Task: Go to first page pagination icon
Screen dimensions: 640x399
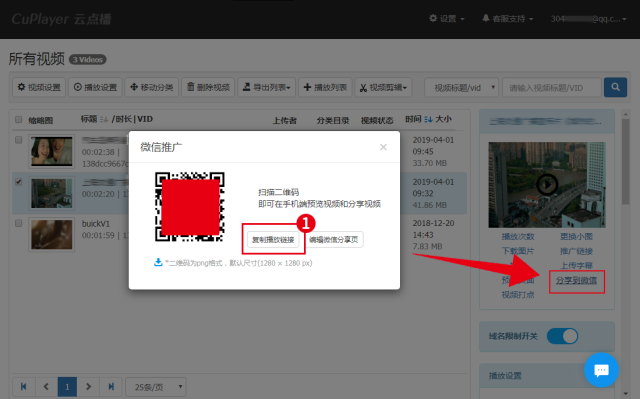Action: (x=24, y=386)
